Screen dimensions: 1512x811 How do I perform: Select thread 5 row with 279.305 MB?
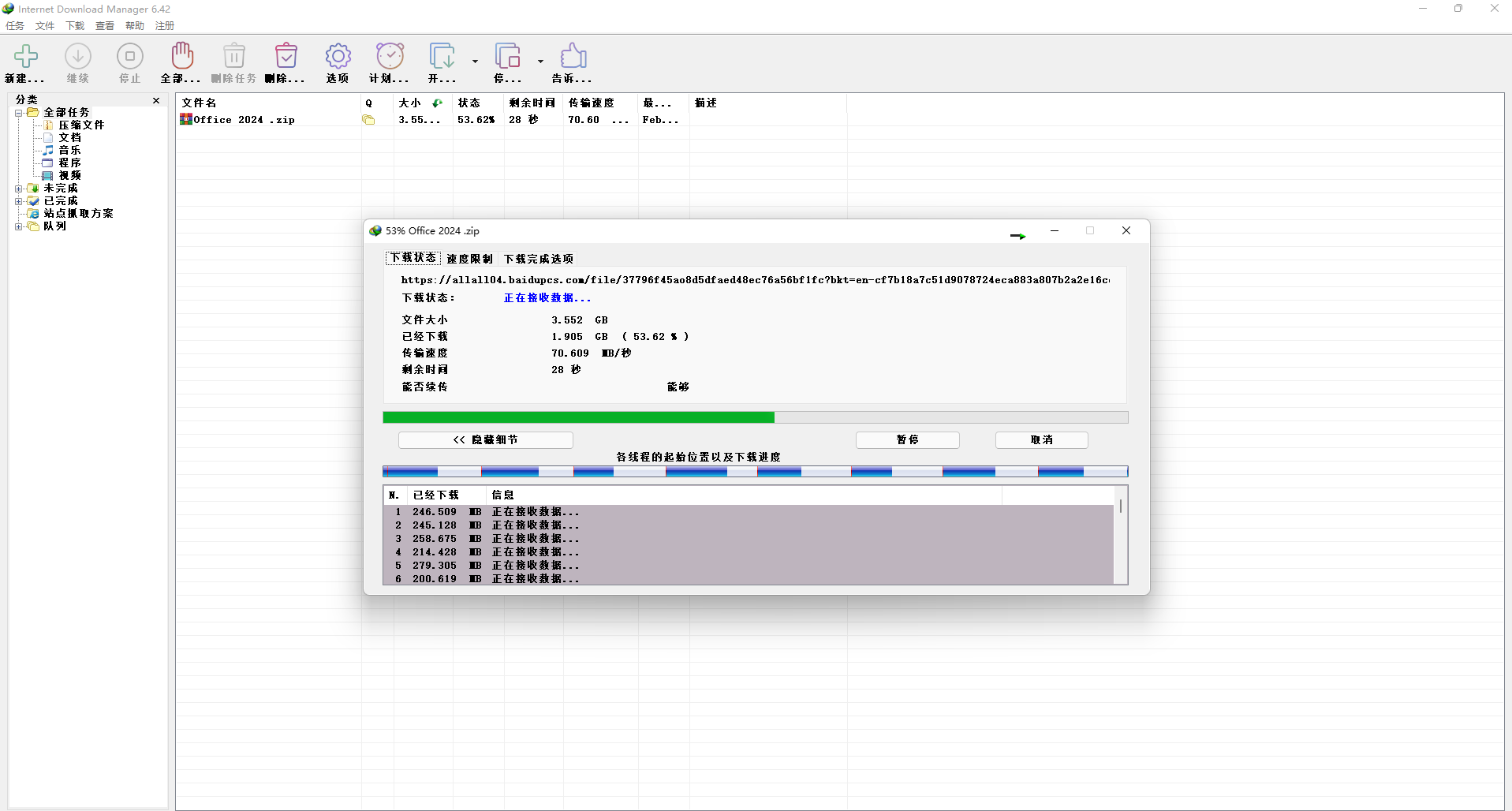pos(749,566)
